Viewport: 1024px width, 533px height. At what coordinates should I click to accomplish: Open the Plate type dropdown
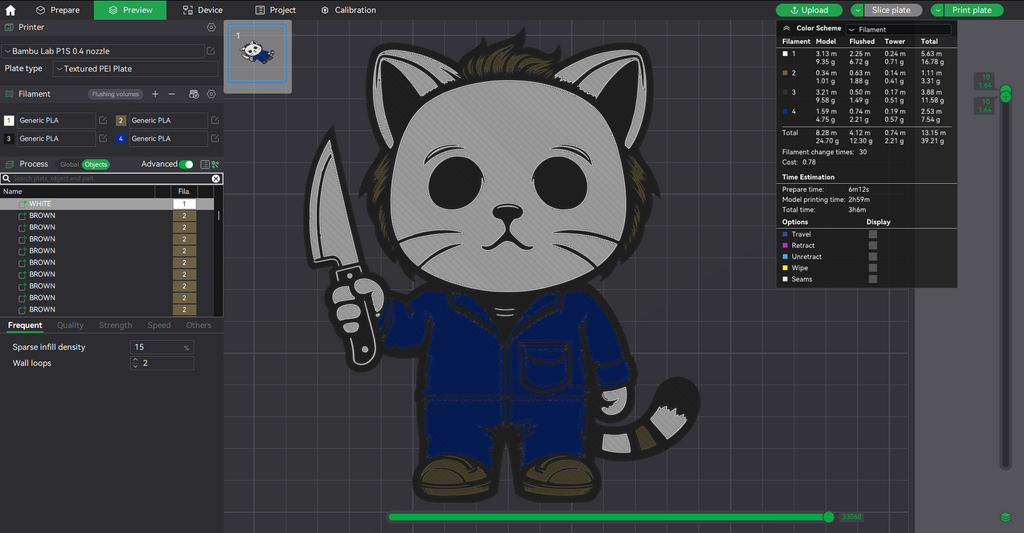(x=135, y=69)
